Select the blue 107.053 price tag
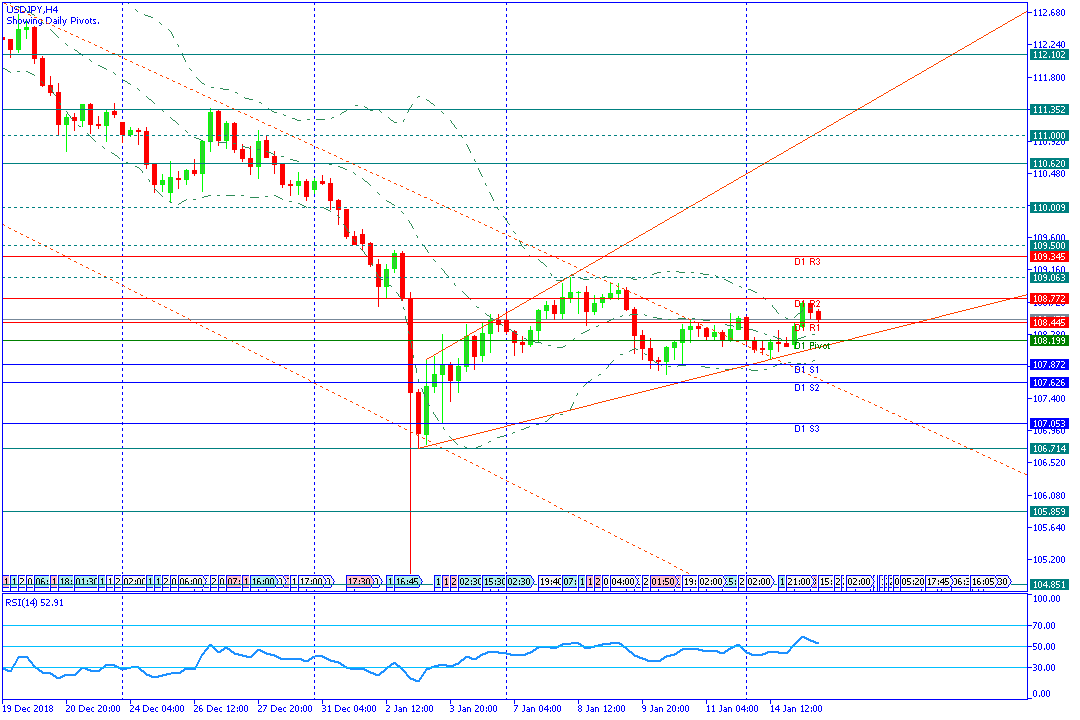Screen dimensions: 1080x720 (1049, 424)
